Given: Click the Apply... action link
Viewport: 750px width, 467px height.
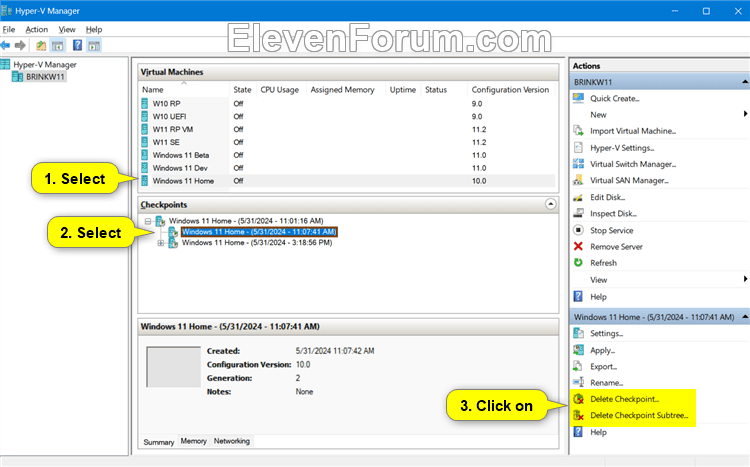Looking at the screenshot, I should 602,350.
